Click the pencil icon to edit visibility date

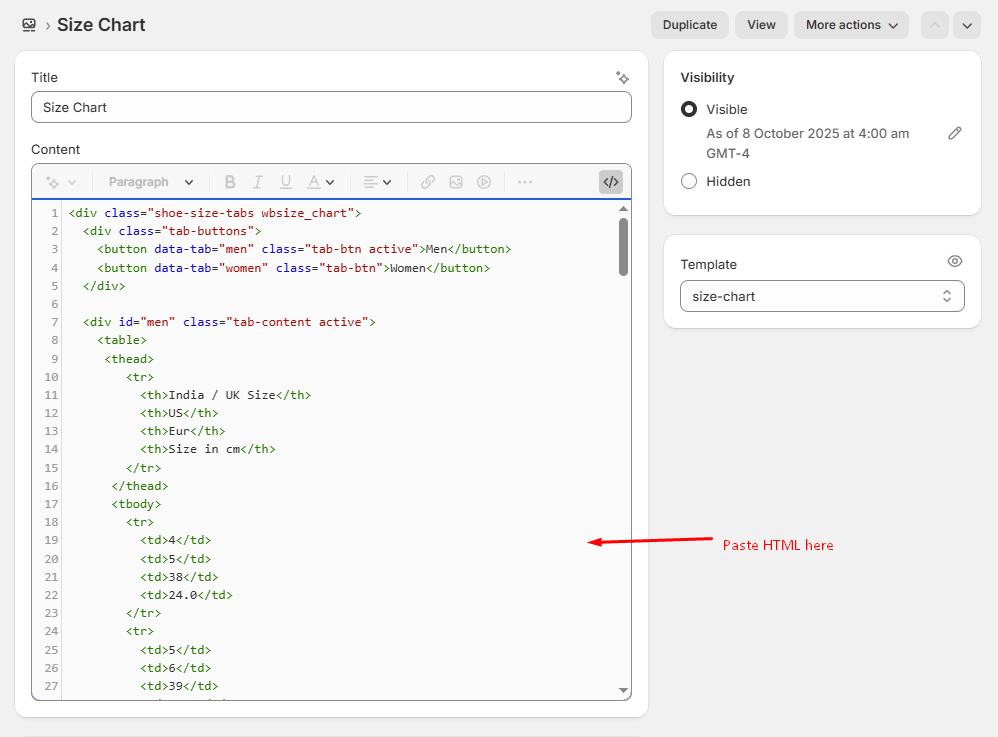click(x=955, y=133)
